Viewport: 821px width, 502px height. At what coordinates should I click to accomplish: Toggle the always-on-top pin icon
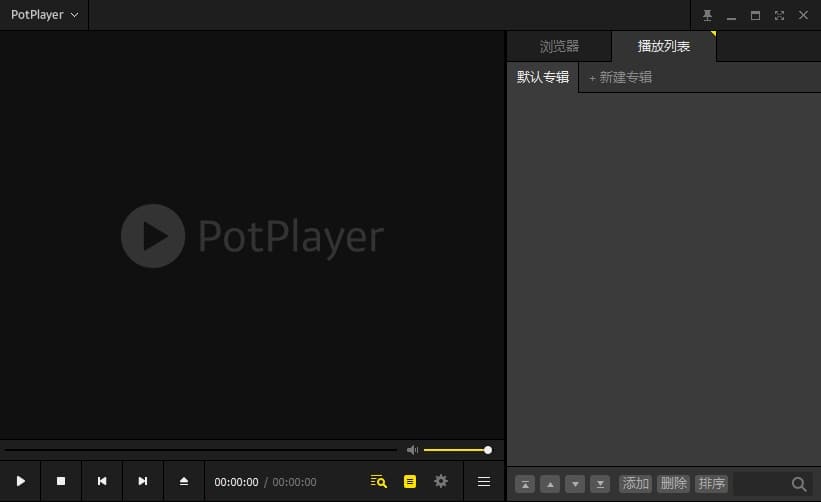(x=708, y=15)
